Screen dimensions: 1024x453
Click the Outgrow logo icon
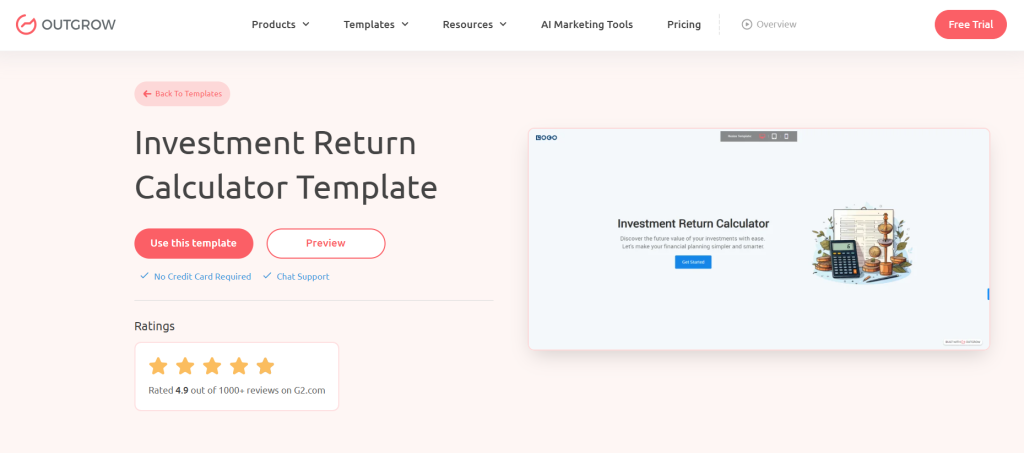25,25
